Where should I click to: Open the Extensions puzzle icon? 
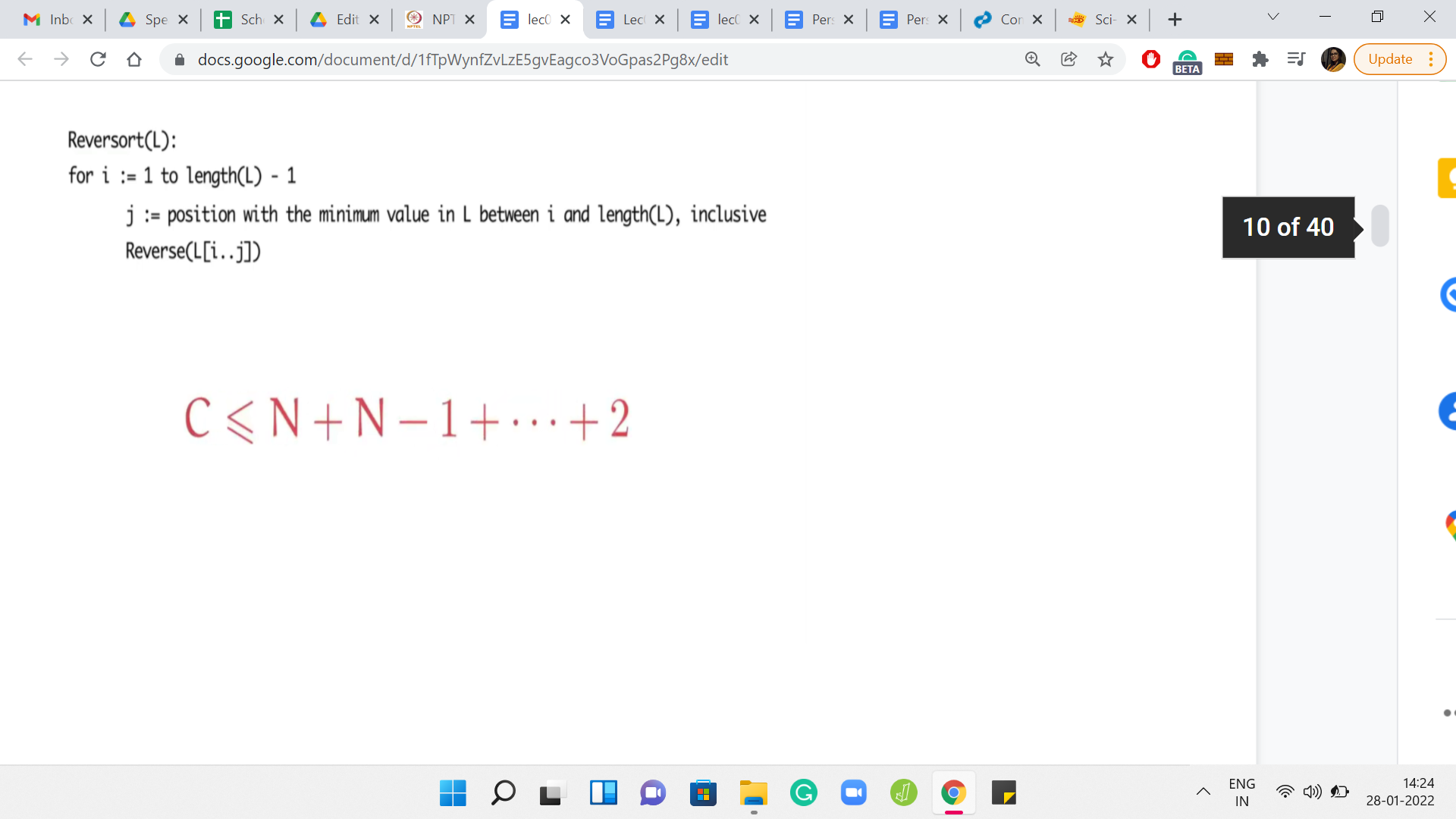click(1260, 59)
